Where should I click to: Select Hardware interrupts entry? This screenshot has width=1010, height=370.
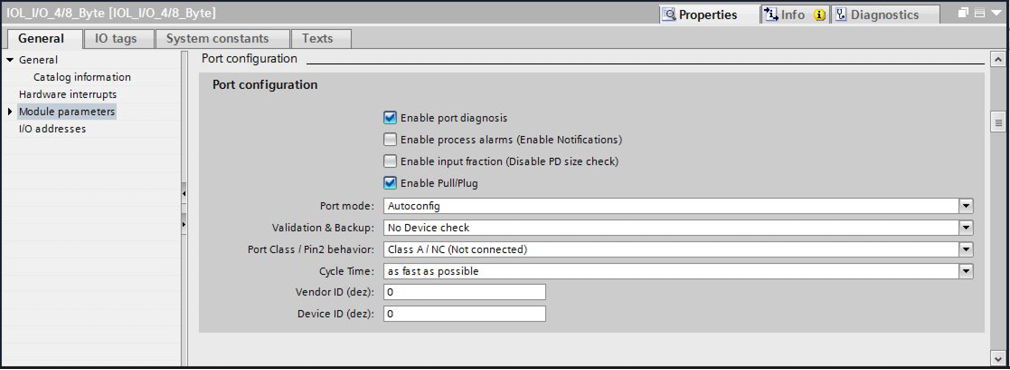(x=68, y=95)
